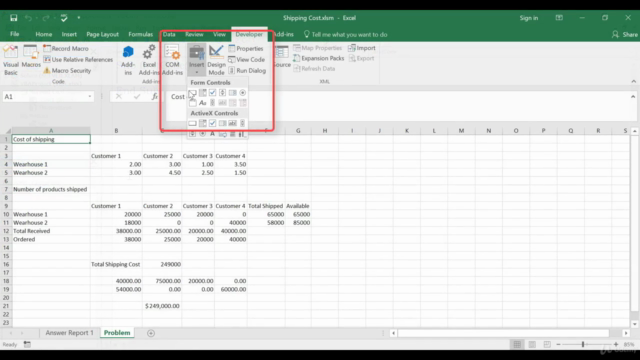
Task: Undo the last action
Action: tap(28, 18)
